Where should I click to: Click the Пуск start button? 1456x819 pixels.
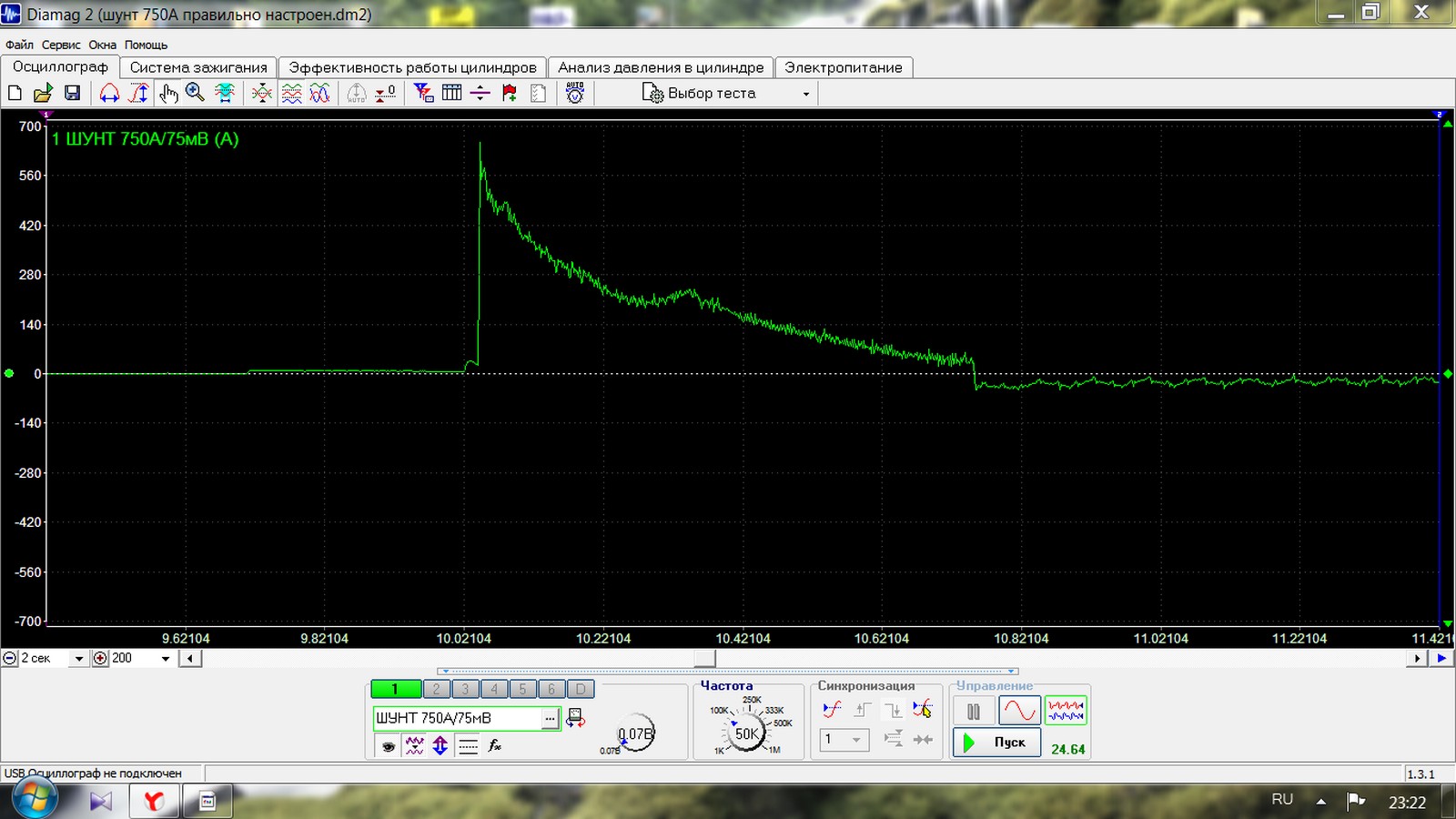tap(996, 743)
